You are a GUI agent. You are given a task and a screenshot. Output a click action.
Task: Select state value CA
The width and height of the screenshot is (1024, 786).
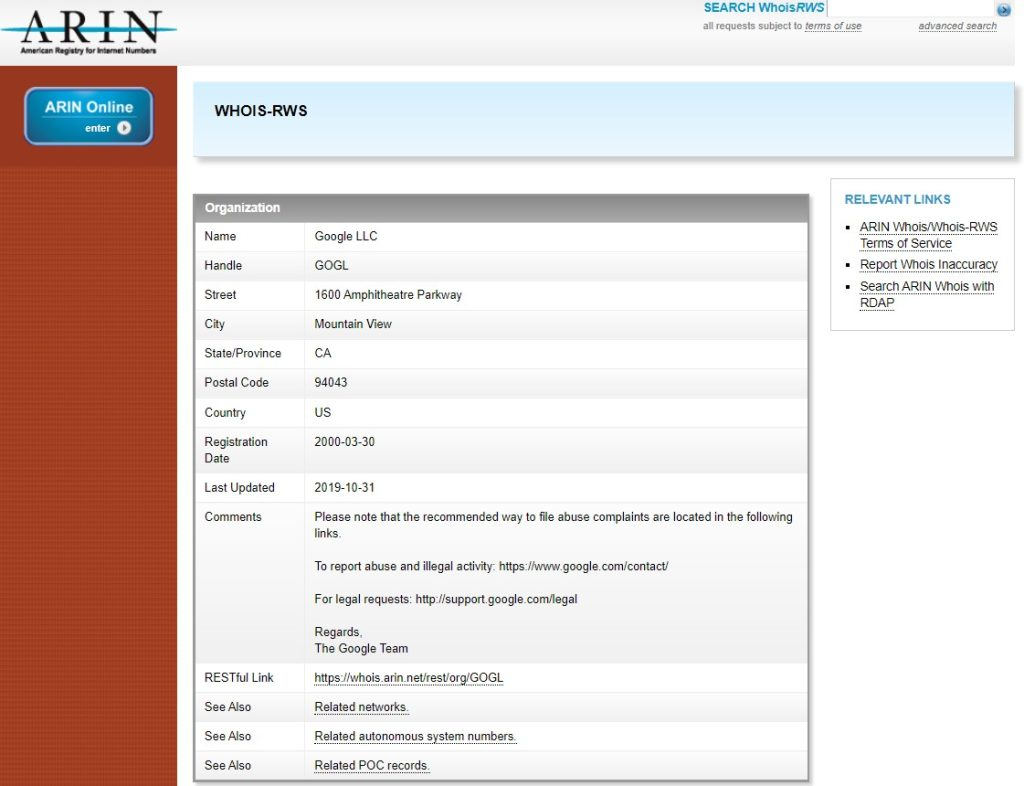[x=323, y=353]
